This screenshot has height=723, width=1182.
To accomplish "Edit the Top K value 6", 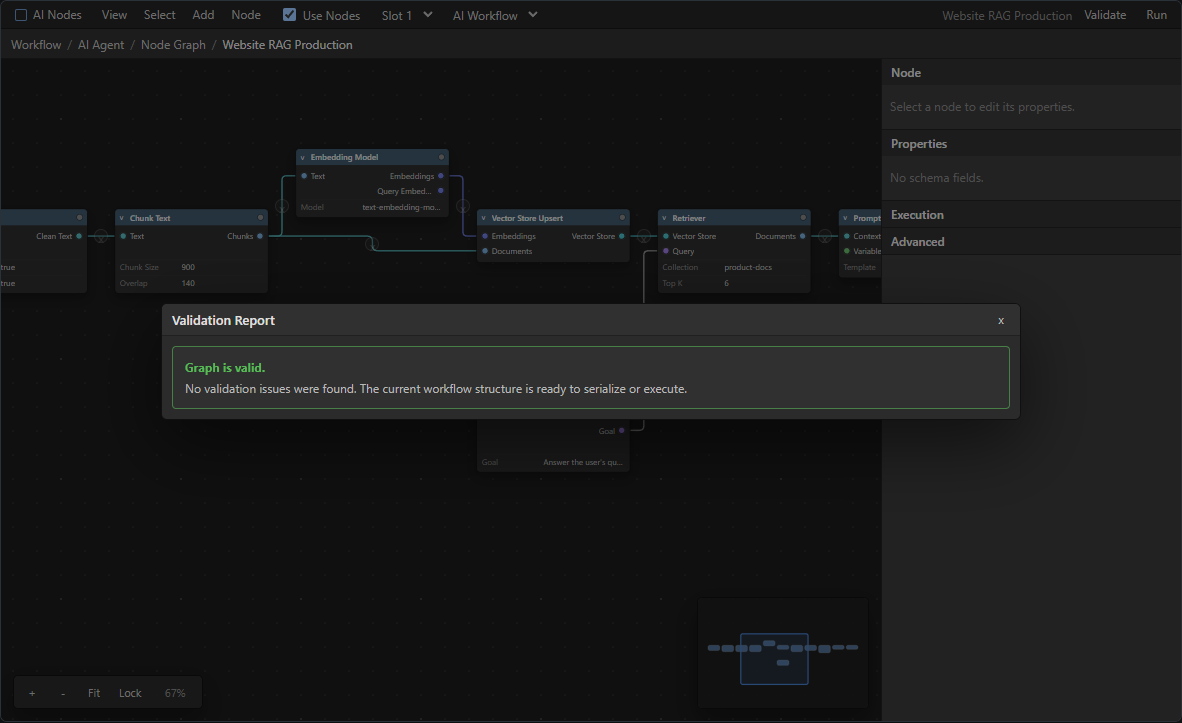I will click(727, 283).
